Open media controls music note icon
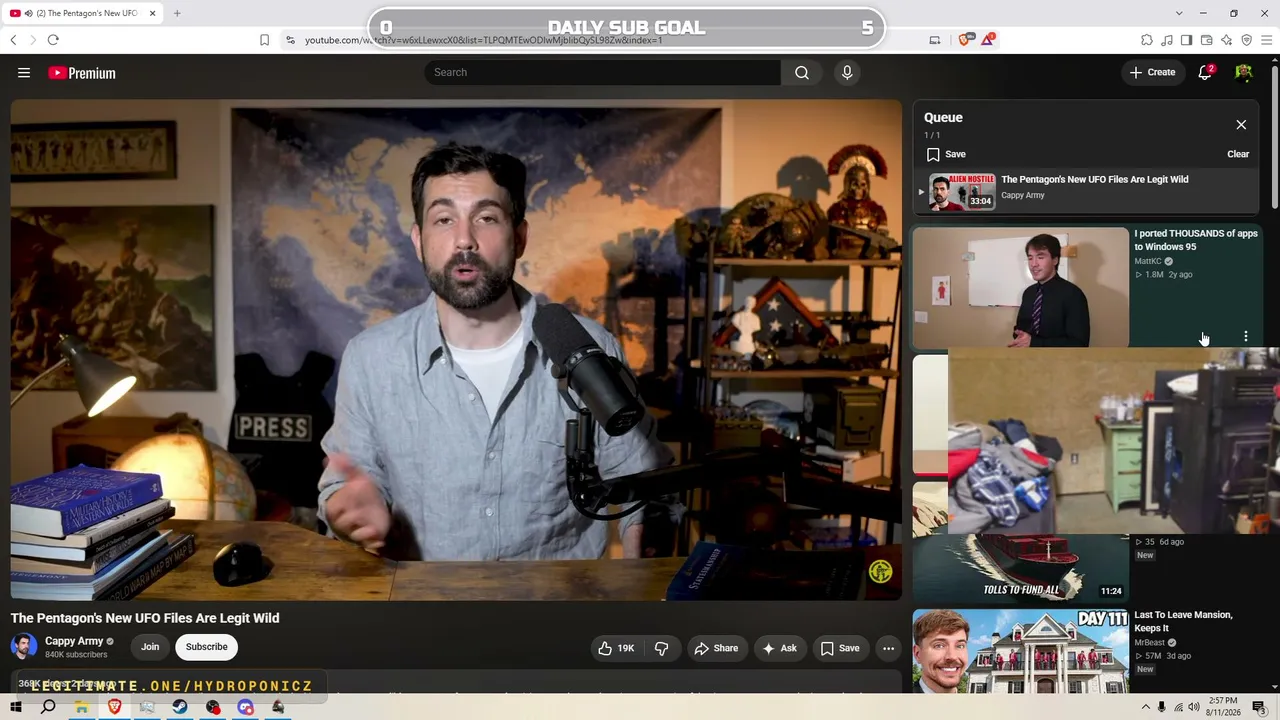 click(x=1167, y=40)
